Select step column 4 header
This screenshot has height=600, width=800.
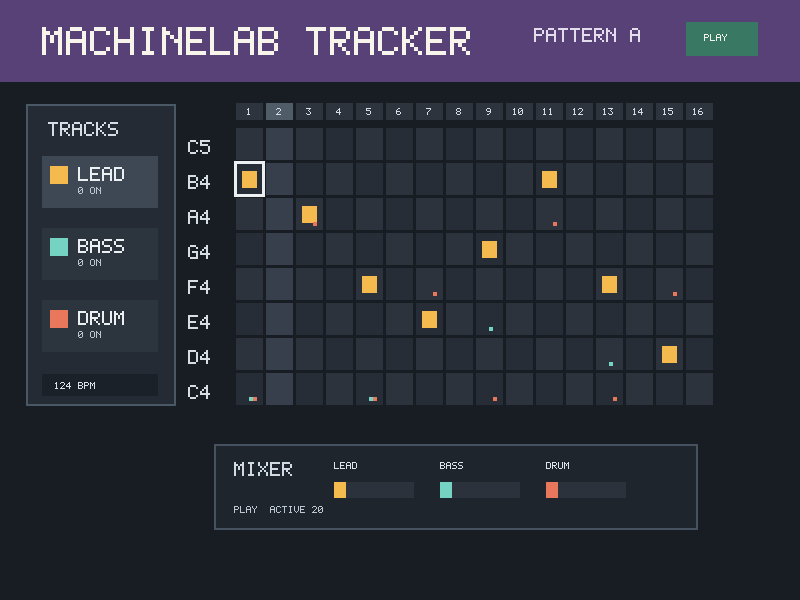pos(339,111)
